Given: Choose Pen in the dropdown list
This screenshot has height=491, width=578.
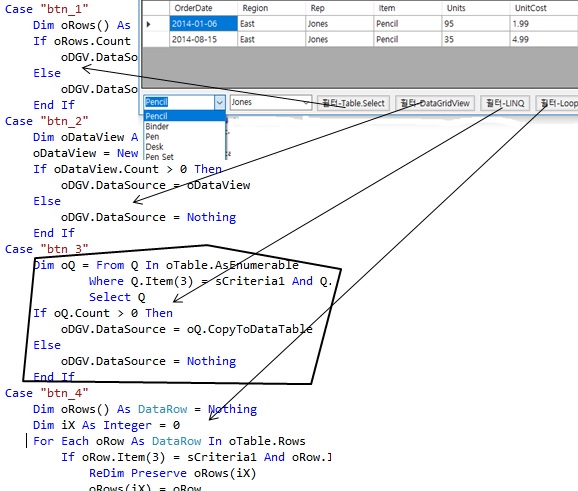Looking at the screenshot, I should click(184, 137).
